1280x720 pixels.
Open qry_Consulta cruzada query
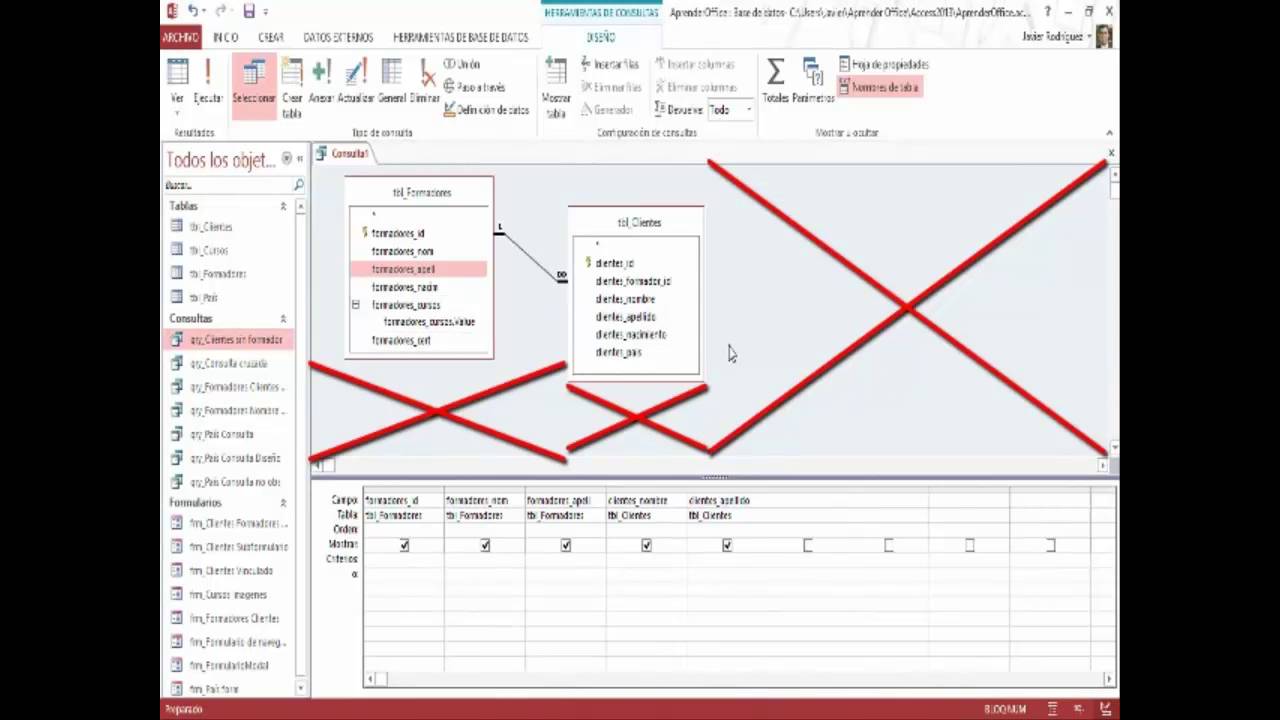point(231,363)
